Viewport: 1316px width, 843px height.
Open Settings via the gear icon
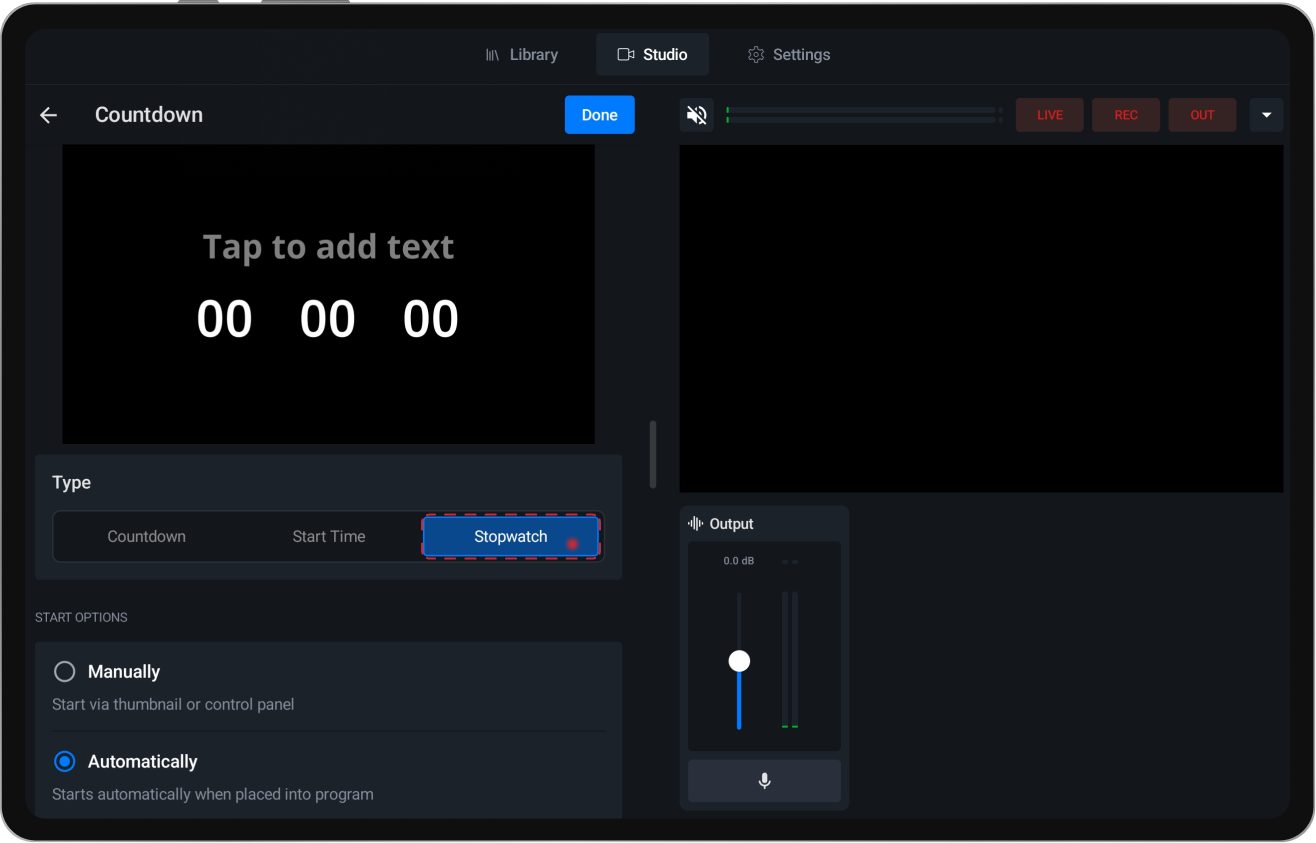pyautogui.click(x=756, y=54)
